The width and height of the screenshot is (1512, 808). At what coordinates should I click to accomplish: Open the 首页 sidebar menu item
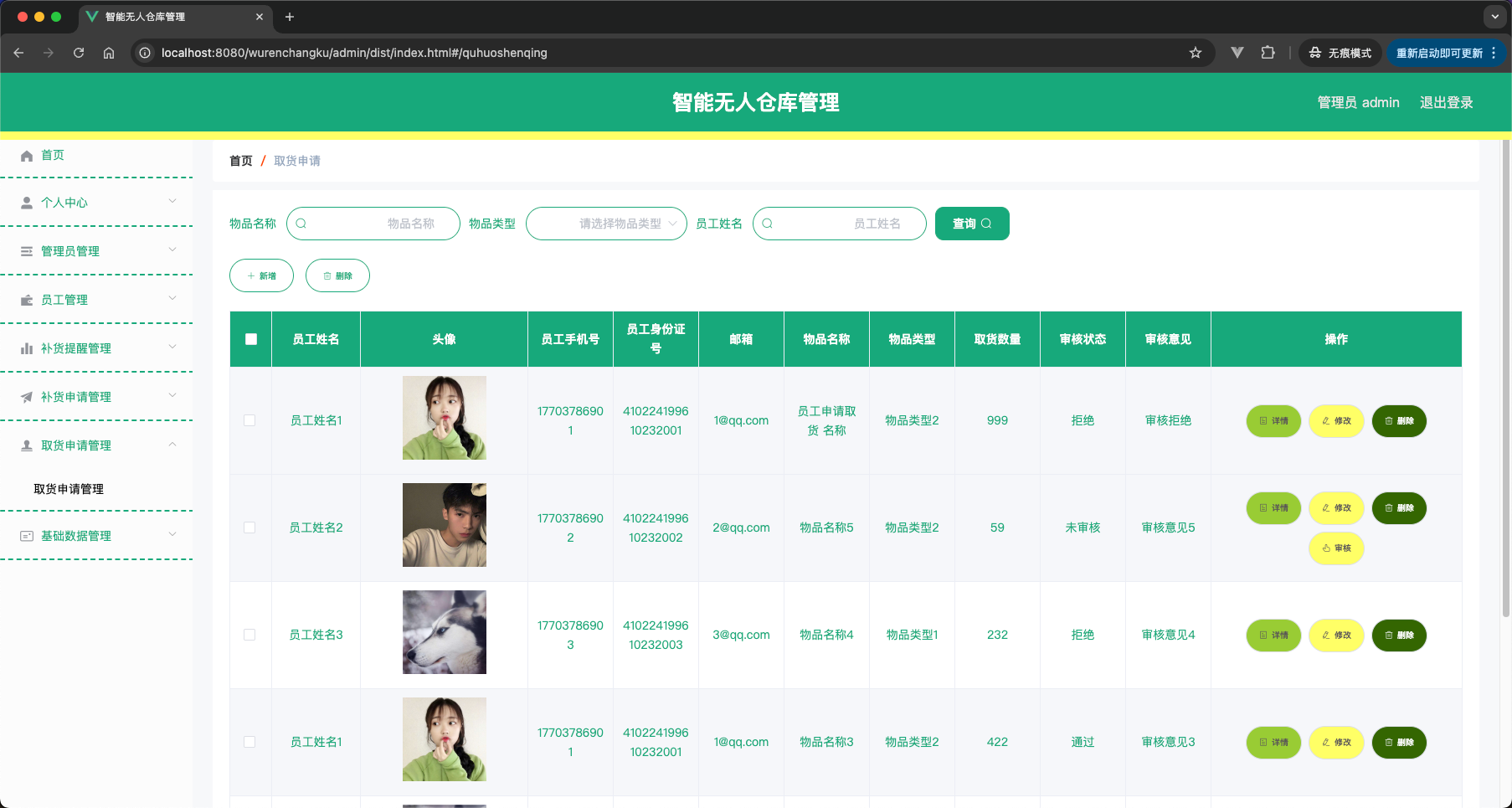96,155
